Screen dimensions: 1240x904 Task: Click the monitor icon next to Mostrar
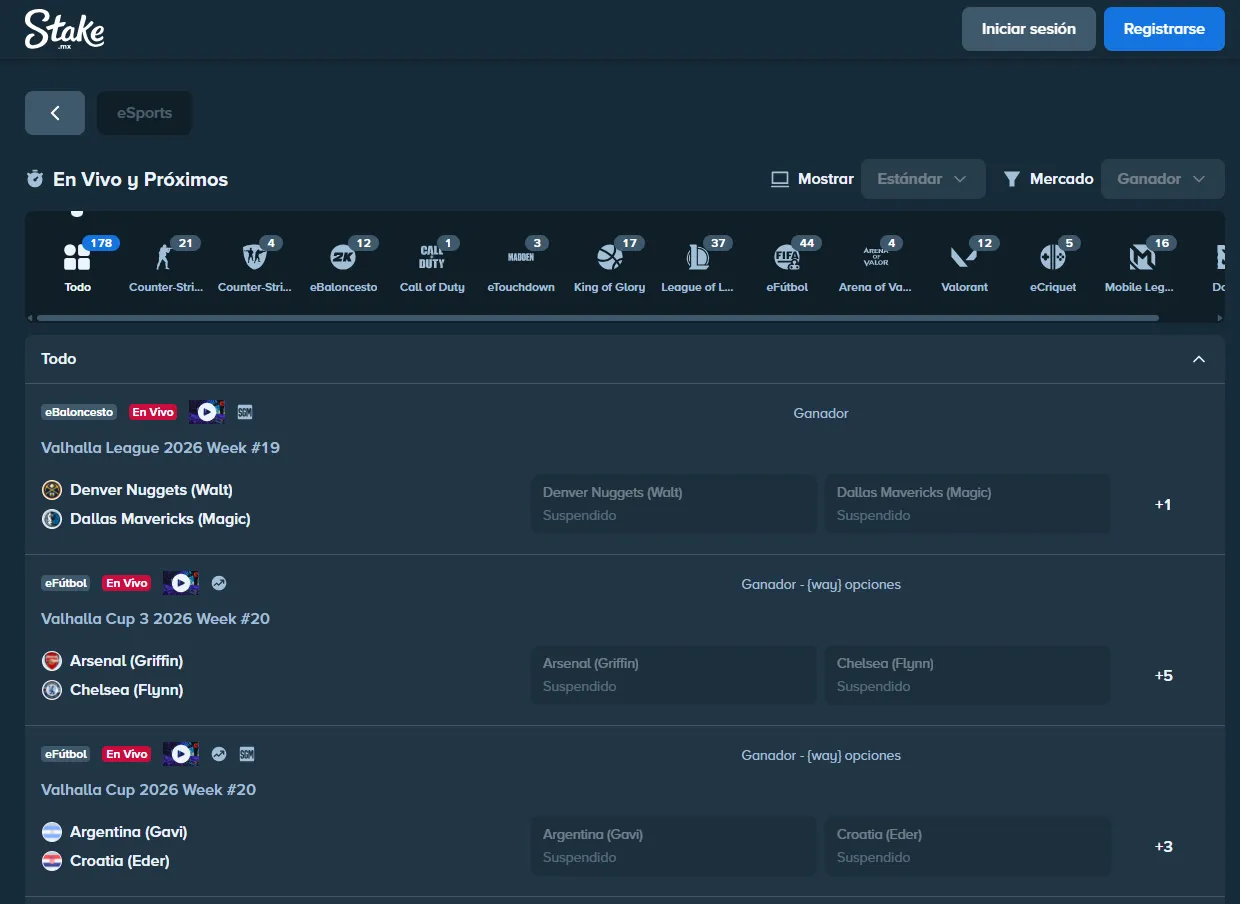(x=780, y=179)
